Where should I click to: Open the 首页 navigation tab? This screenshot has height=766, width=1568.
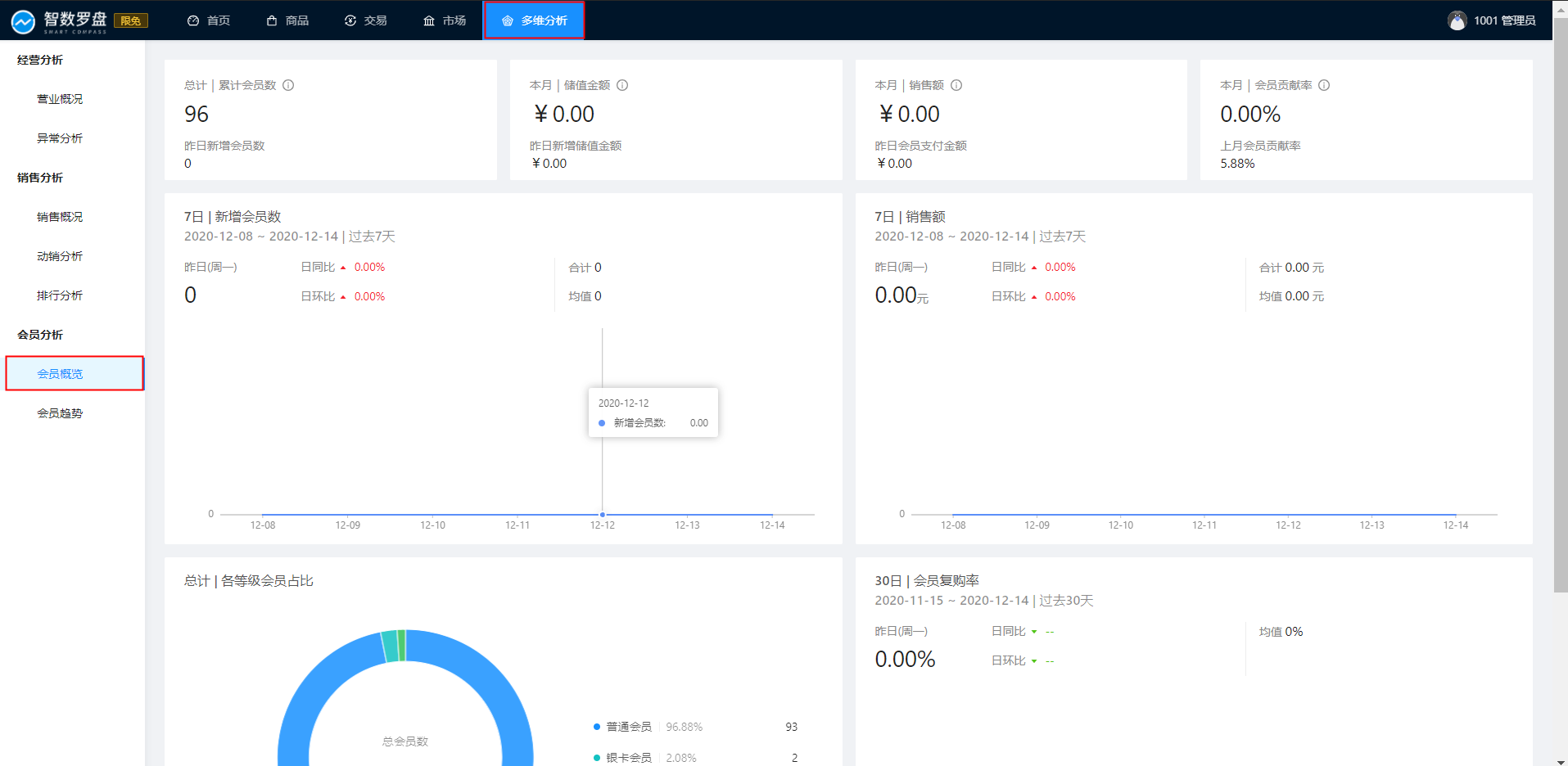point(209,20)
